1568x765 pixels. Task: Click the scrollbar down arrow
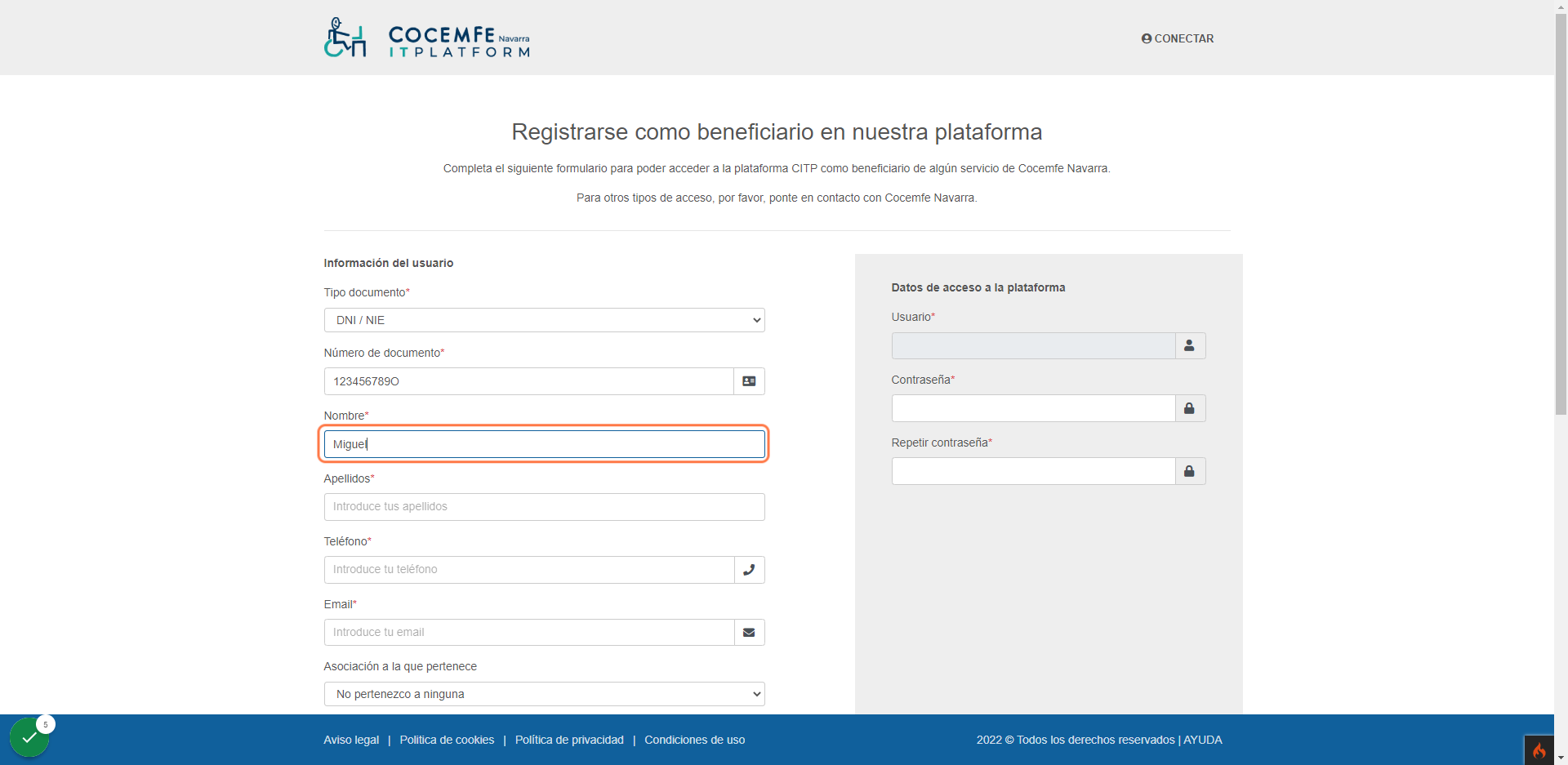click(1561, 758)
